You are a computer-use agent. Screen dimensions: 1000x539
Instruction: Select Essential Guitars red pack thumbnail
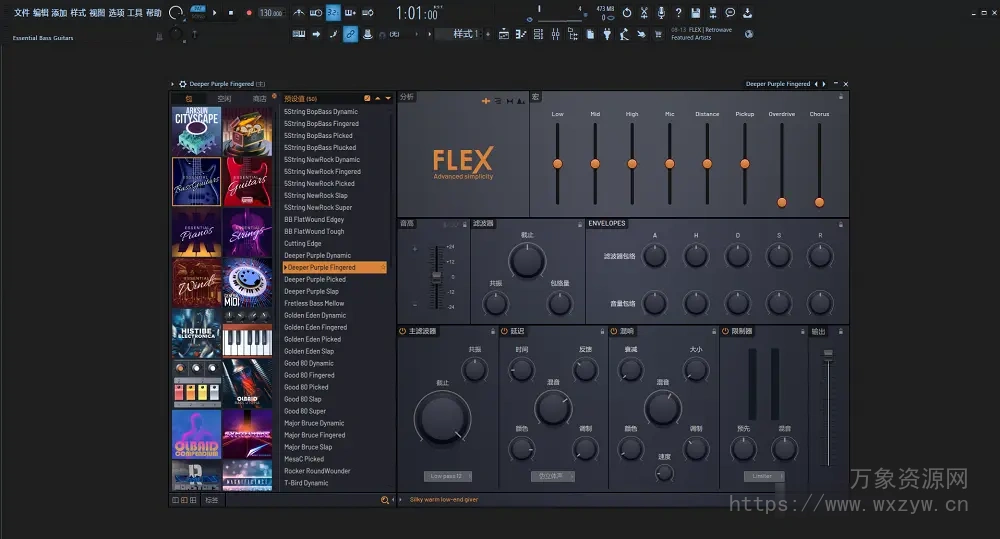coord(247,182)
